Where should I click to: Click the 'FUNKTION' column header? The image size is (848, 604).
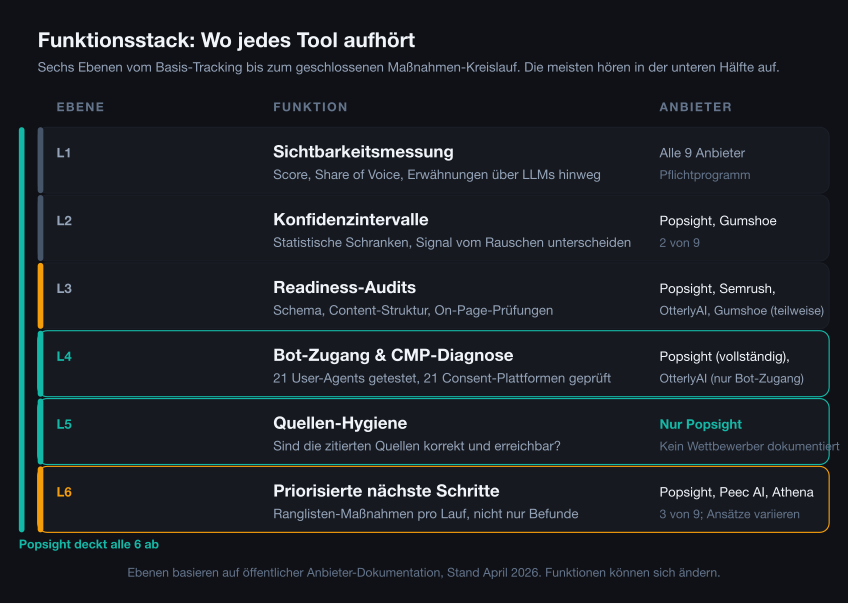310,107
